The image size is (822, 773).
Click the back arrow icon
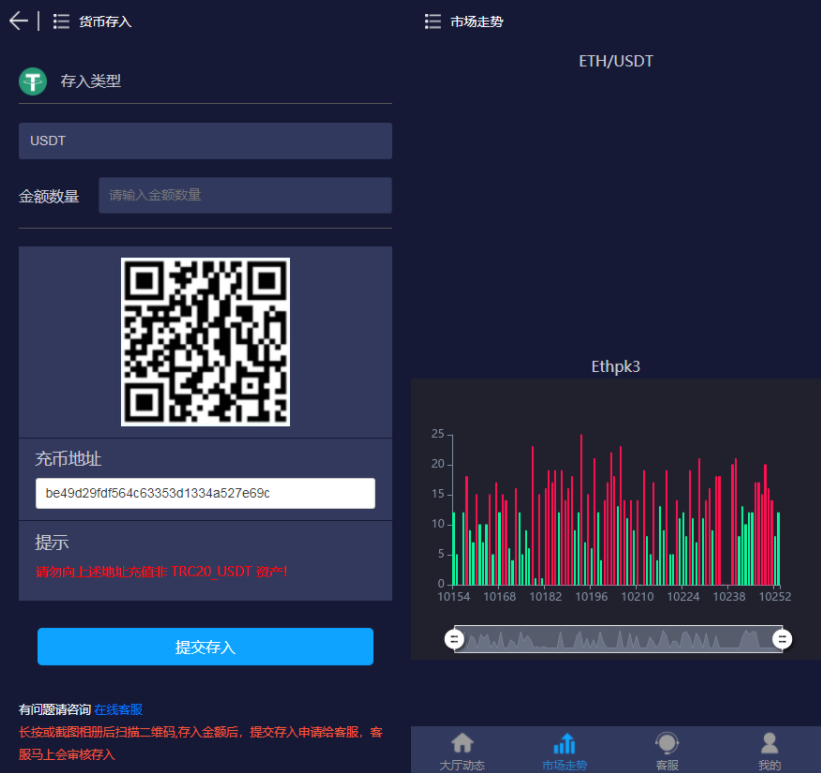pos(18,21)
